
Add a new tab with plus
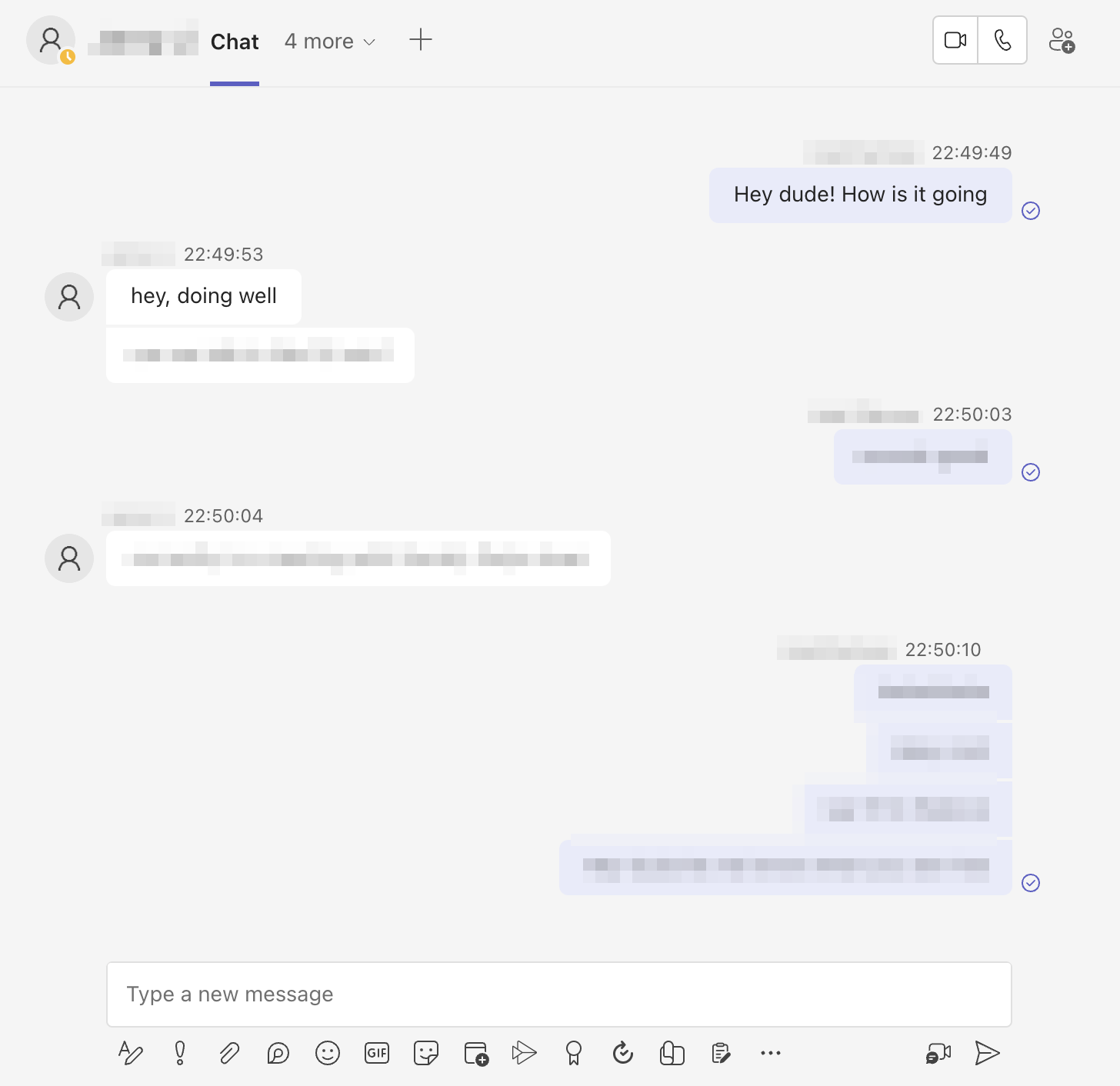[421, 40]
